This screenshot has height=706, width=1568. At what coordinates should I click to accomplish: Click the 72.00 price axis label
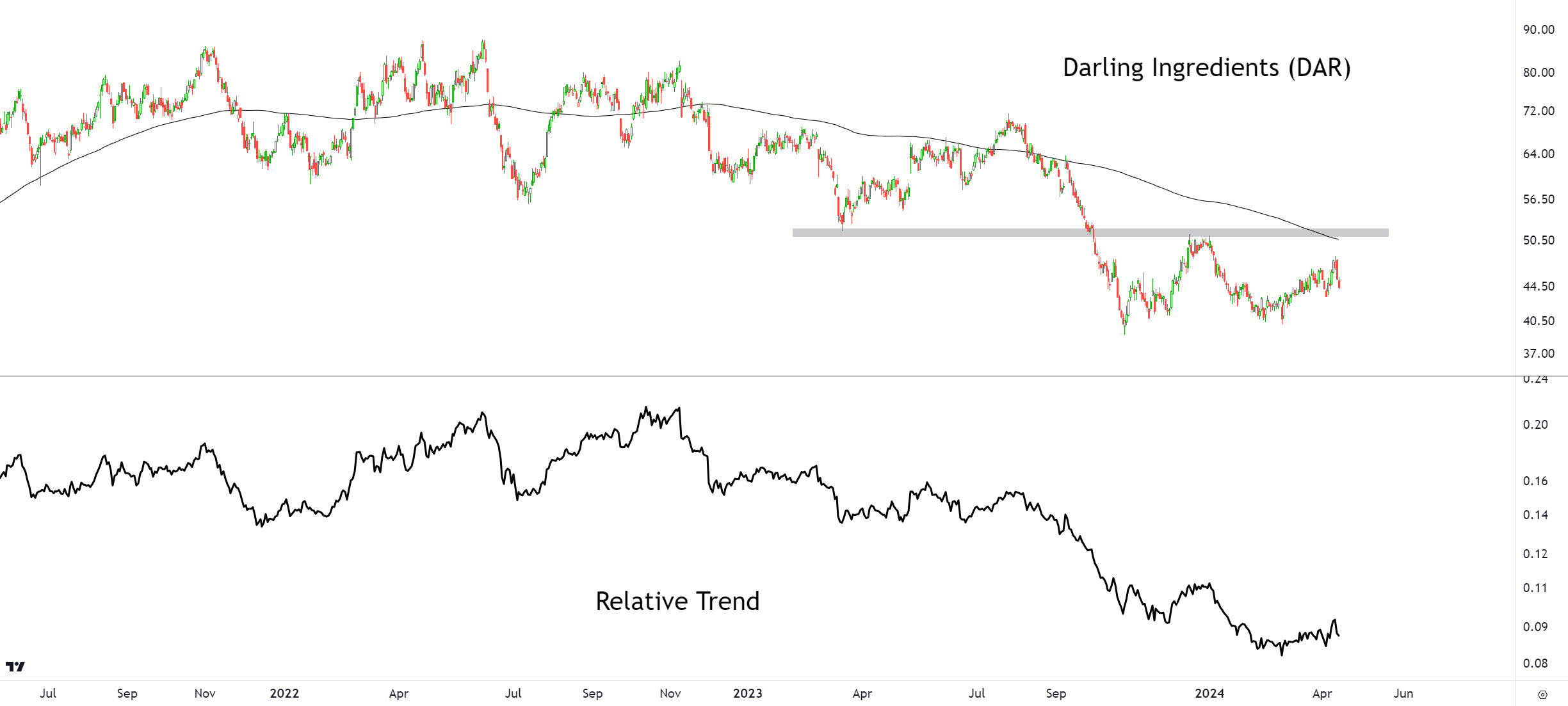(1539, 111)
